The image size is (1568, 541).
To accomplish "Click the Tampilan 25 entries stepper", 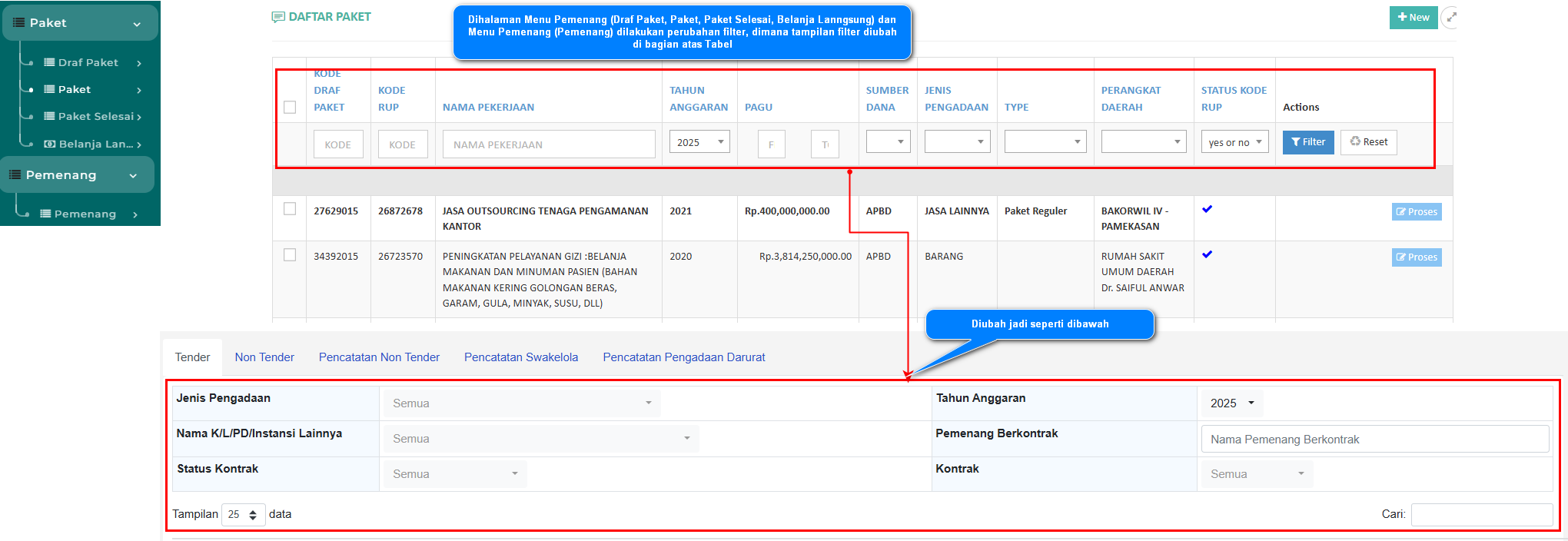I will (243, 515).
